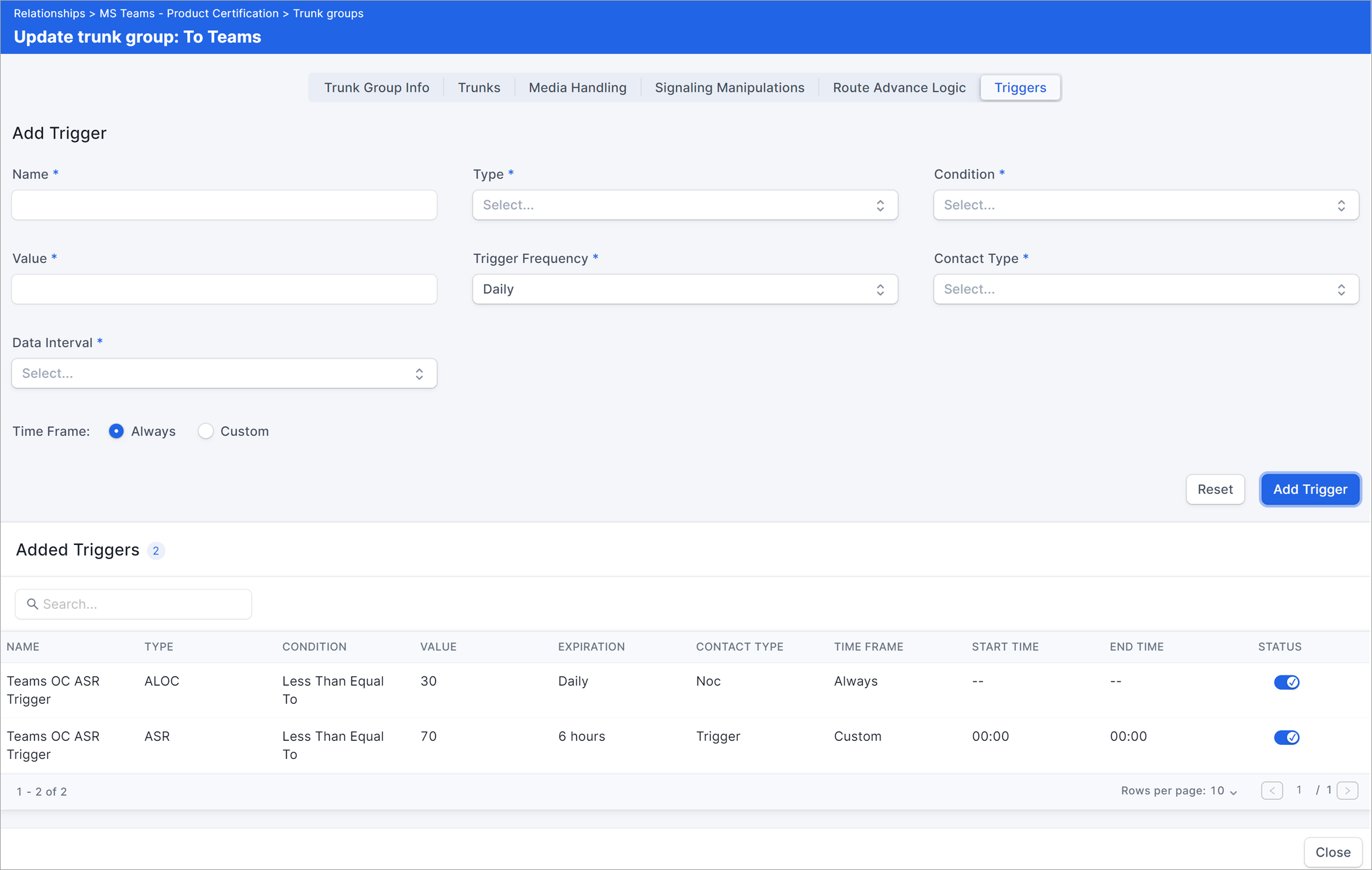Click the trigger Name input field

(224, 205)
